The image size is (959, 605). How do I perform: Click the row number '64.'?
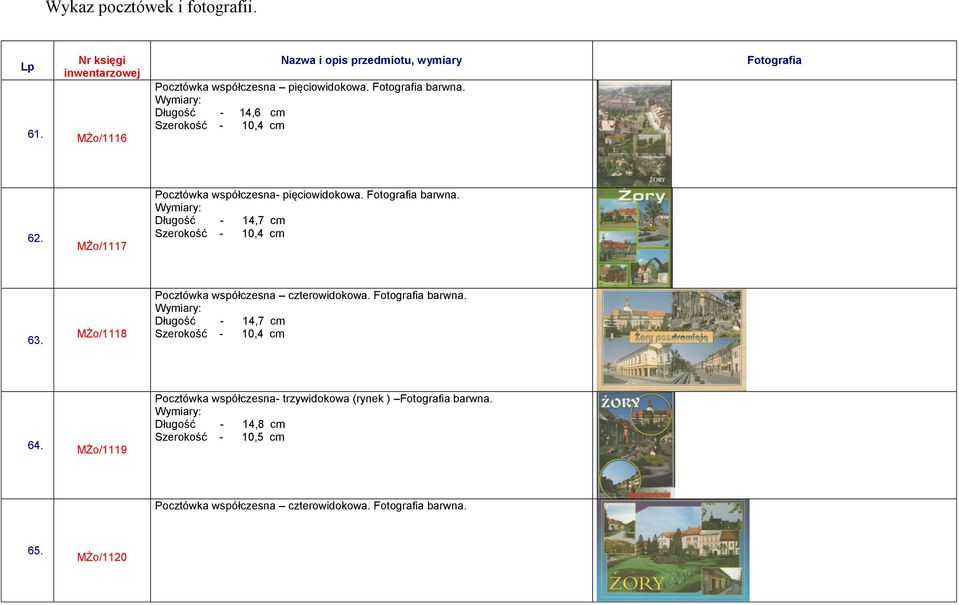[35, 445]
